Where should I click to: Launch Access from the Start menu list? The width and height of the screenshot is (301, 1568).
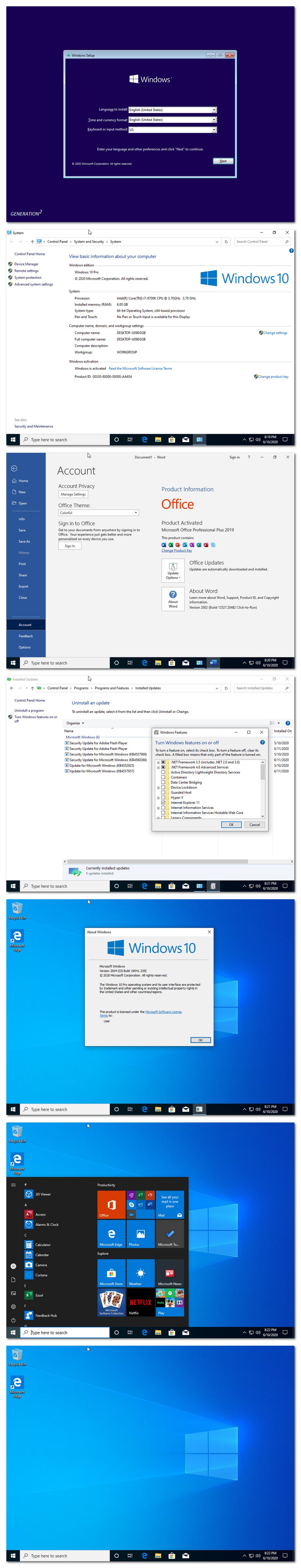pos(35,1214)
